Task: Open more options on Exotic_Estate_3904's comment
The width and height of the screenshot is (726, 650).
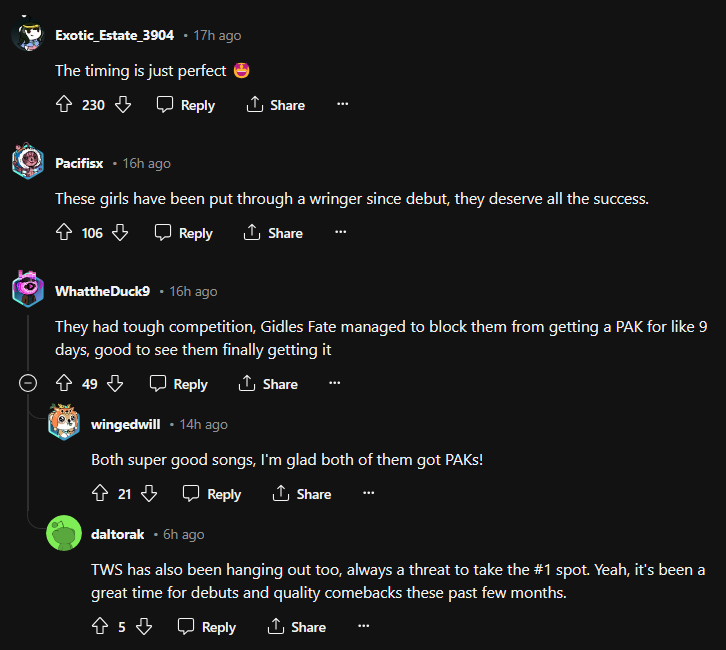Action: pos(342,104)
